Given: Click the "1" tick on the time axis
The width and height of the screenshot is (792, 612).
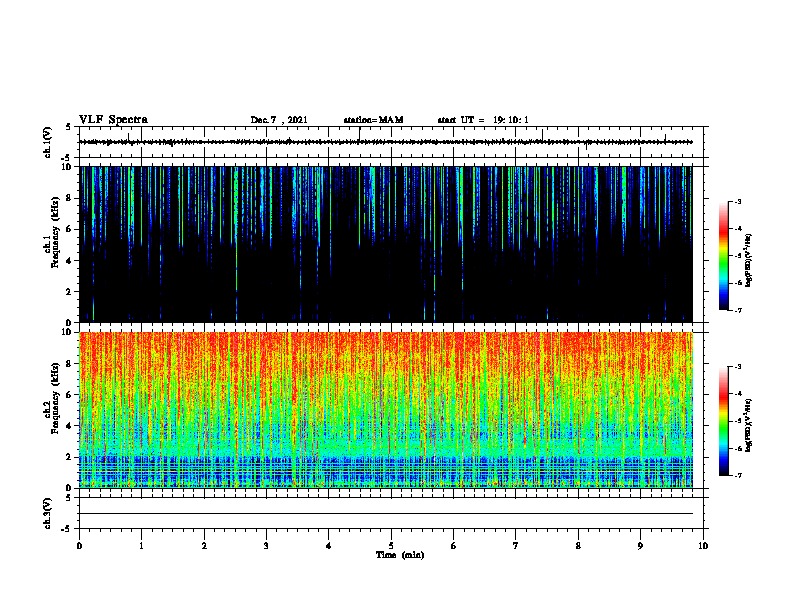Looking at the screenshot, I should pos(141,546).
